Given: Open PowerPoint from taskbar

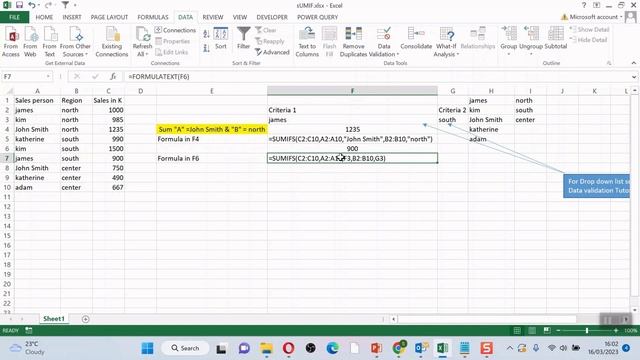Looking at the screenshot, I should [x=376, y=348].
